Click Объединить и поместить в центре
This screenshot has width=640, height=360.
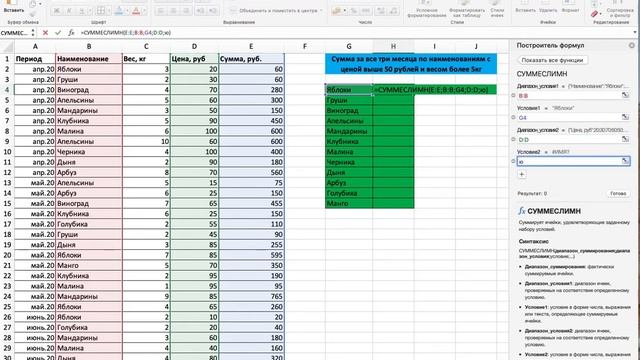pyautogui.click(x=276, y=11)
